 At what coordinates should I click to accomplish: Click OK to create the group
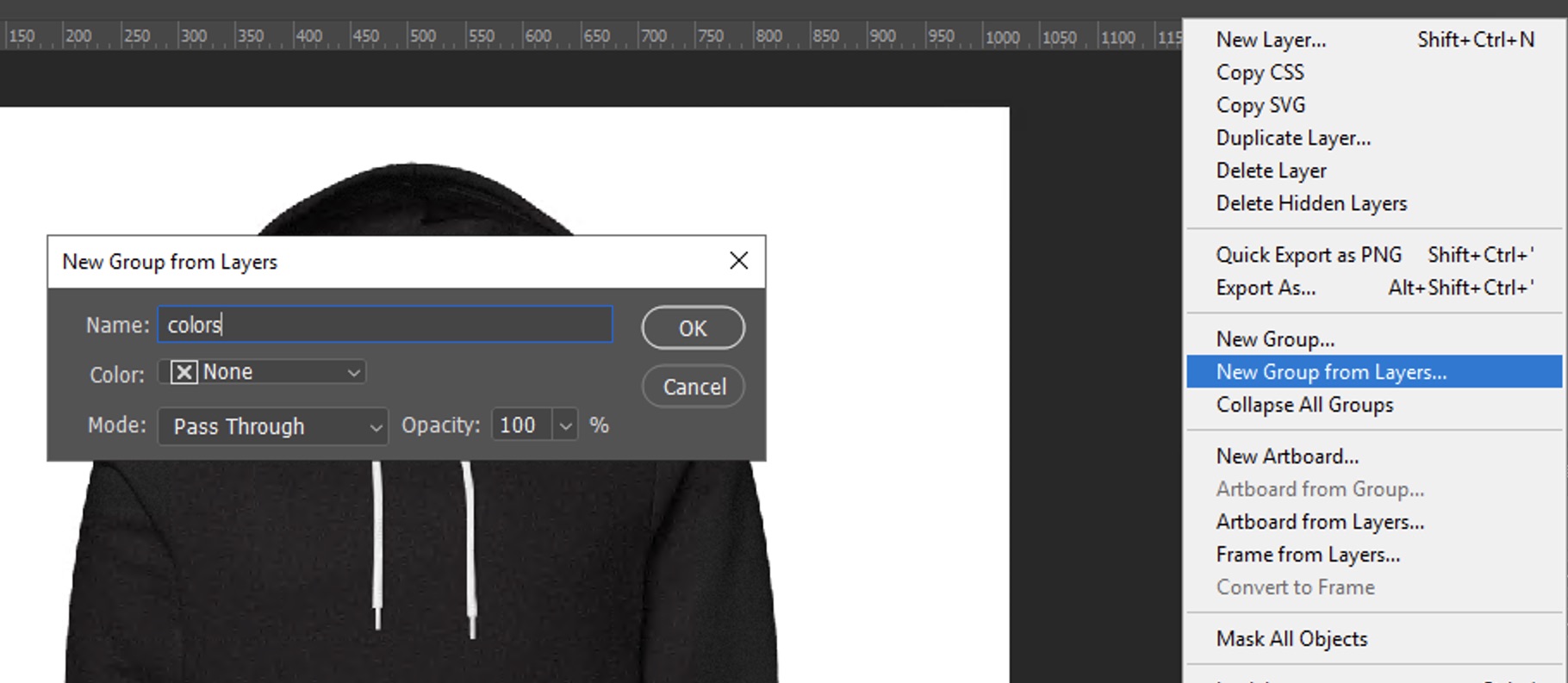click(693, 328)
